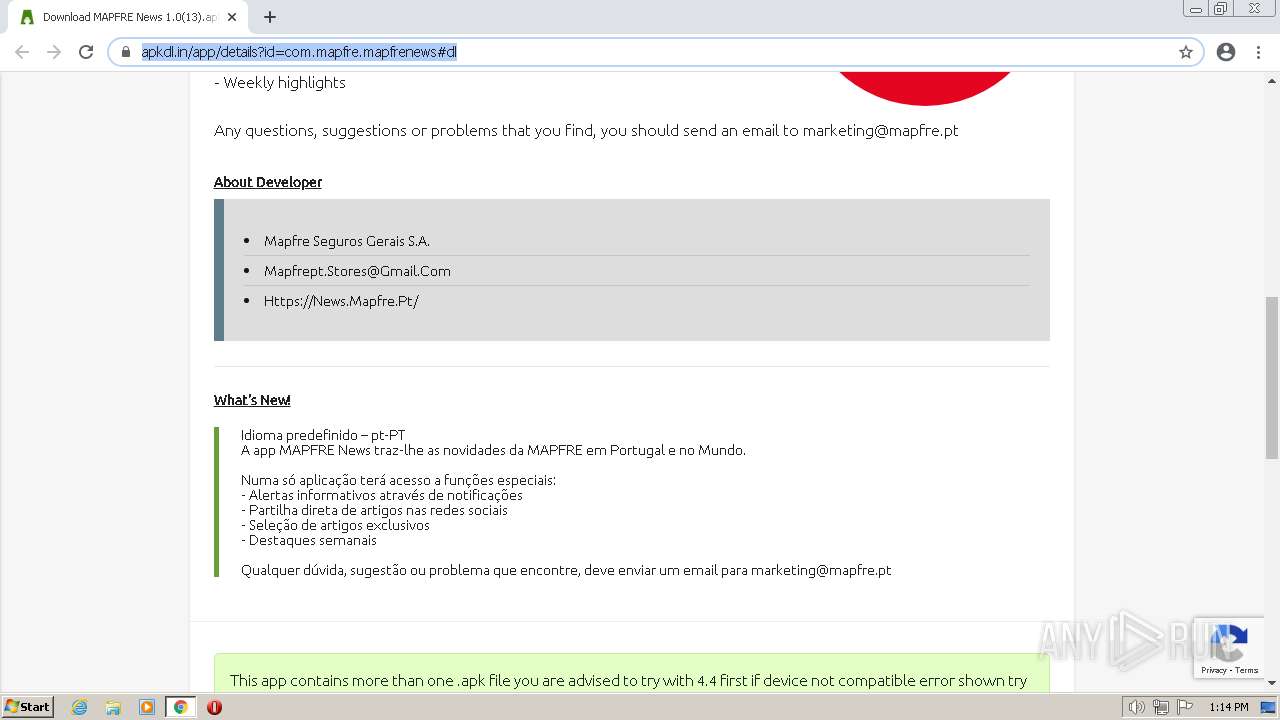1280x720 pixels.
Task: Click the browser forward arrow
Action: click(x=54, y=52)
